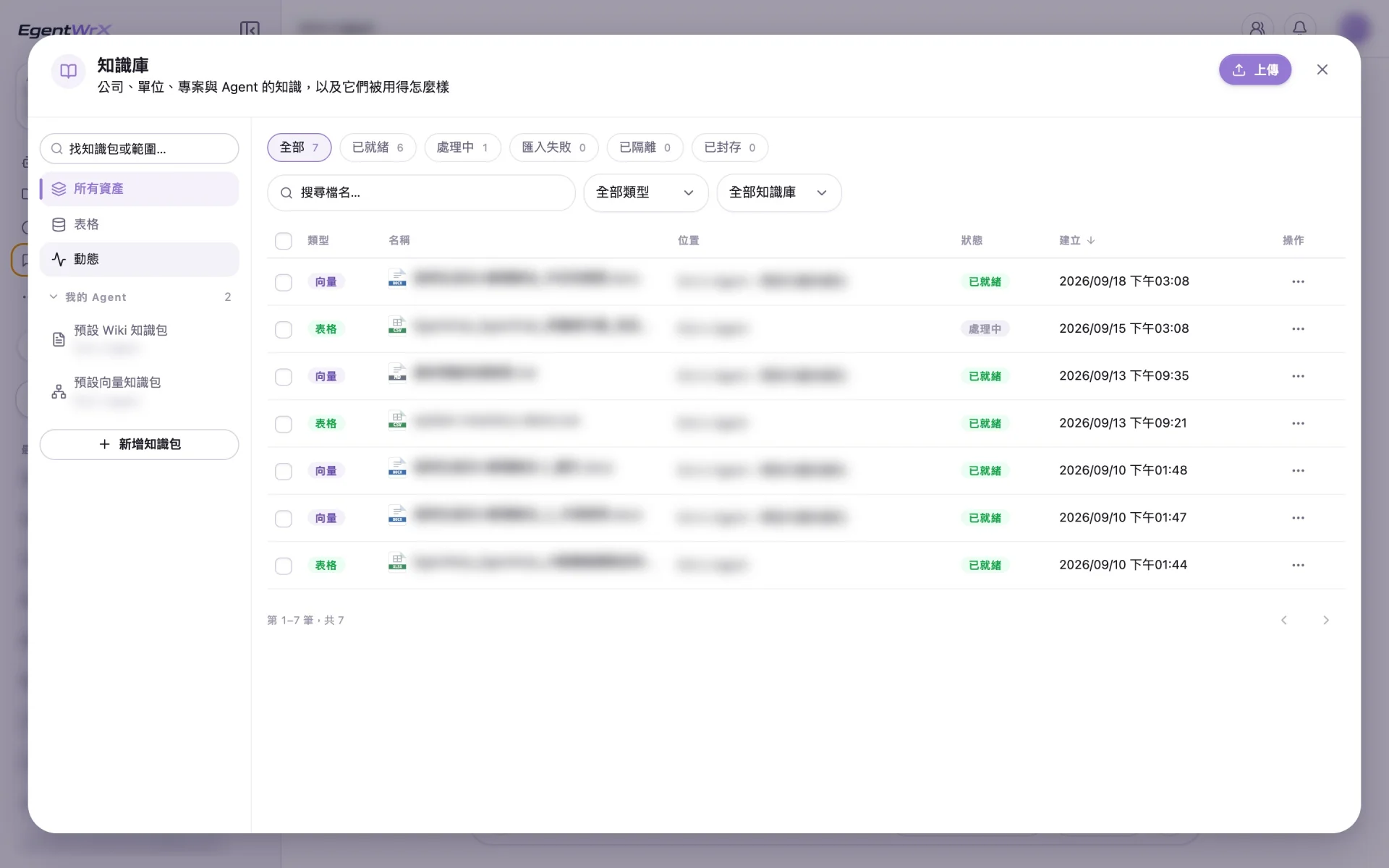This screenshot has height=868, width=1389.
Task: Click the CSV file icon in 處理中 row
Action: [x=397, y=325]
